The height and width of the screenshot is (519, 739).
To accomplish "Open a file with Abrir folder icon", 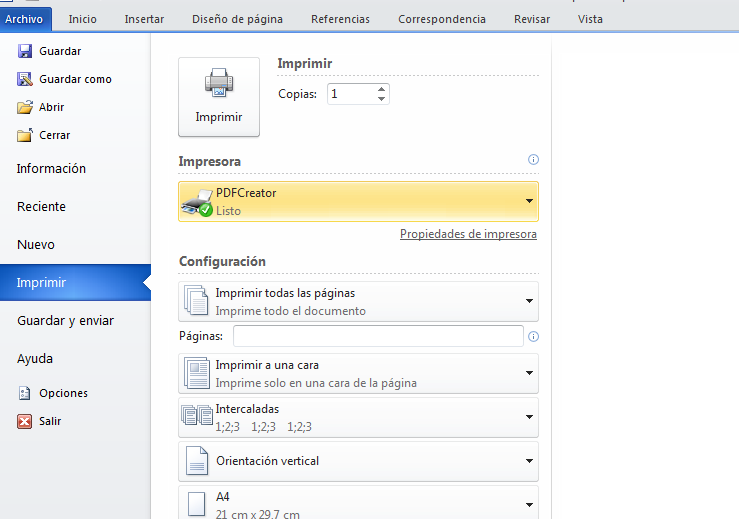I will click(x=25, y=107).
